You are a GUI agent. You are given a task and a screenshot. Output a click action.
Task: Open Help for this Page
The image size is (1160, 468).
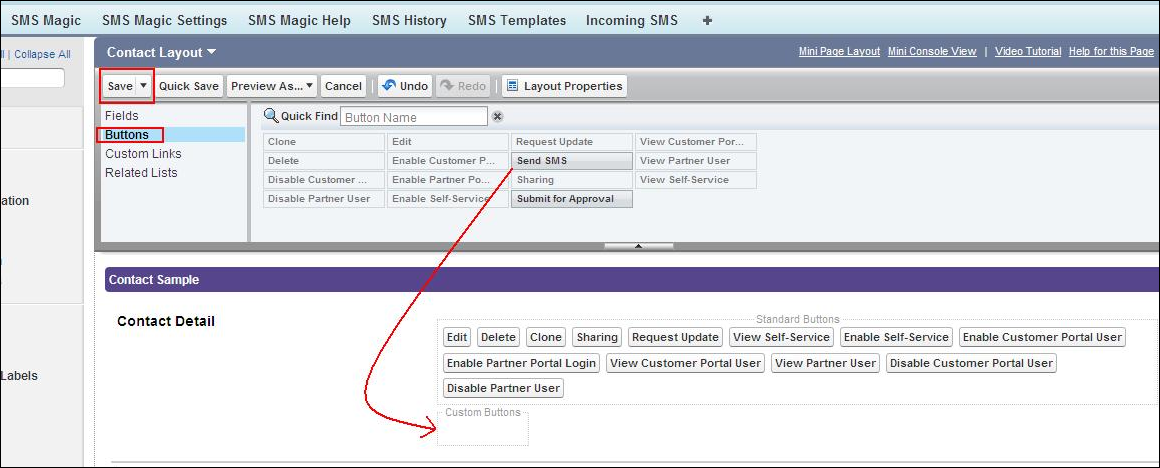(1111, 52)
